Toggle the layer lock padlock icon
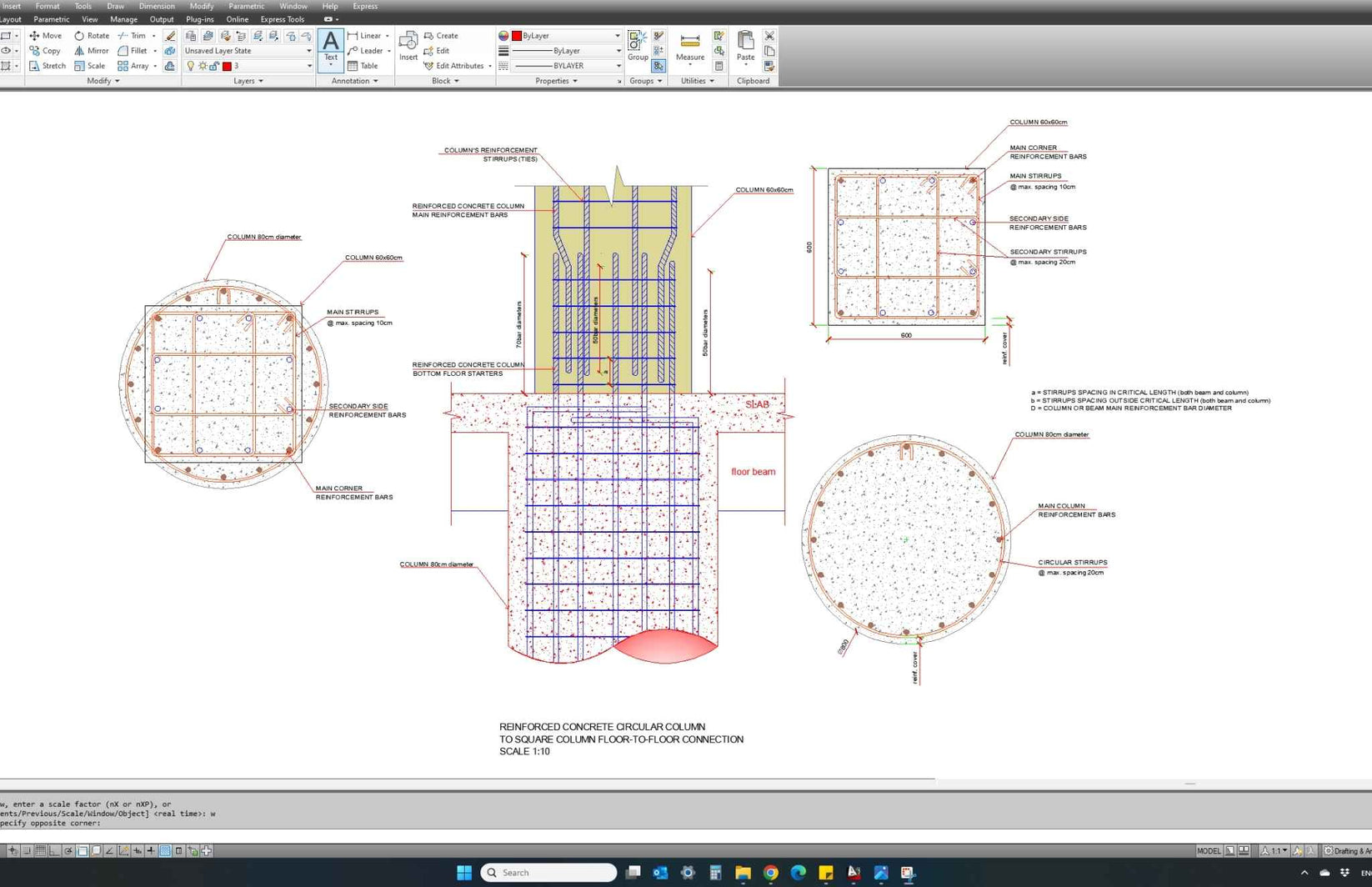Image resolution: width=1372 pixels, height=887 pixels. (x=215, y=65)
